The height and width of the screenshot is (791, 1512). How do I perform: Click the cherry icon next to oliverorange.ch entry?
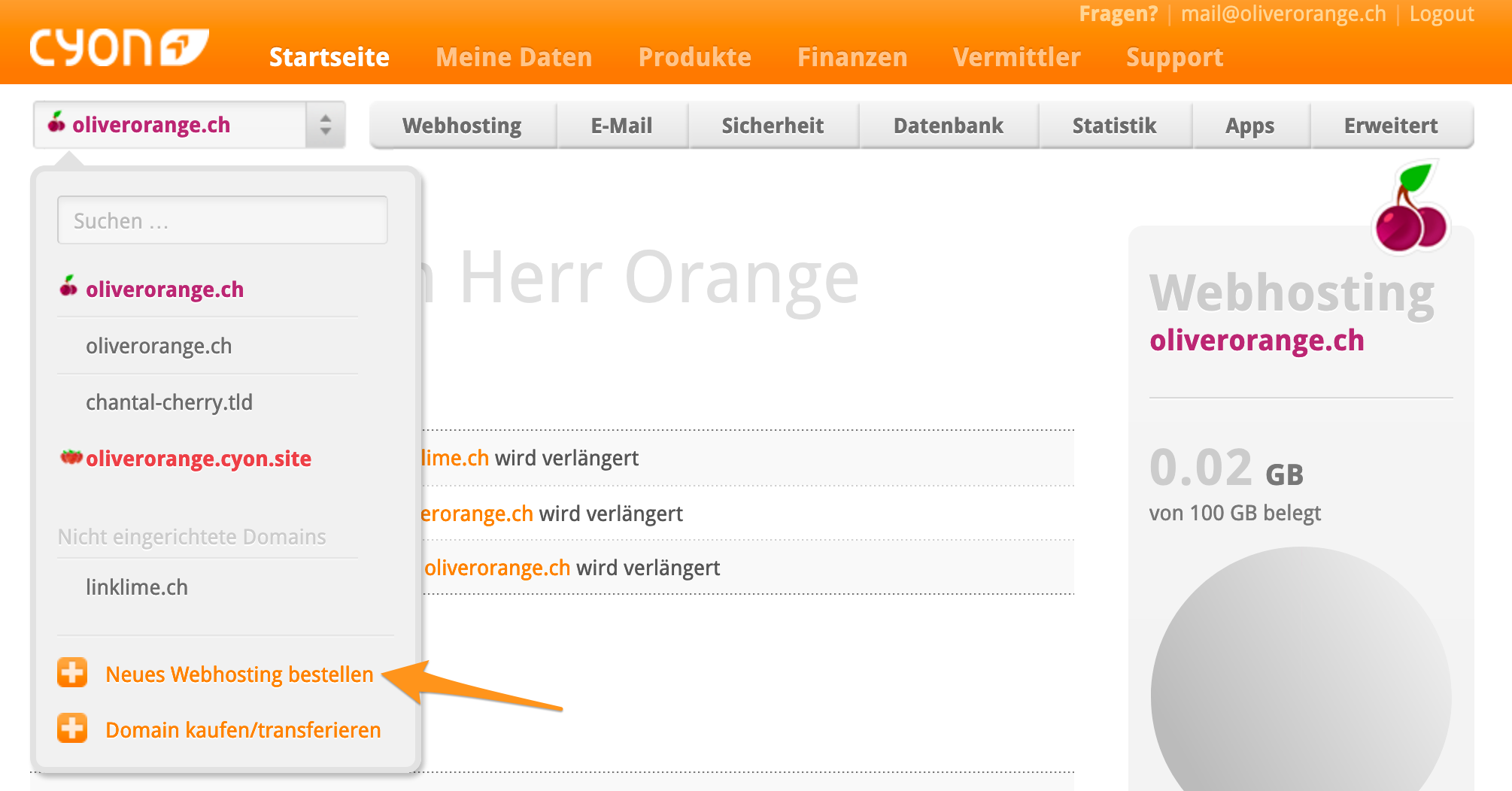tap(68, 287)
